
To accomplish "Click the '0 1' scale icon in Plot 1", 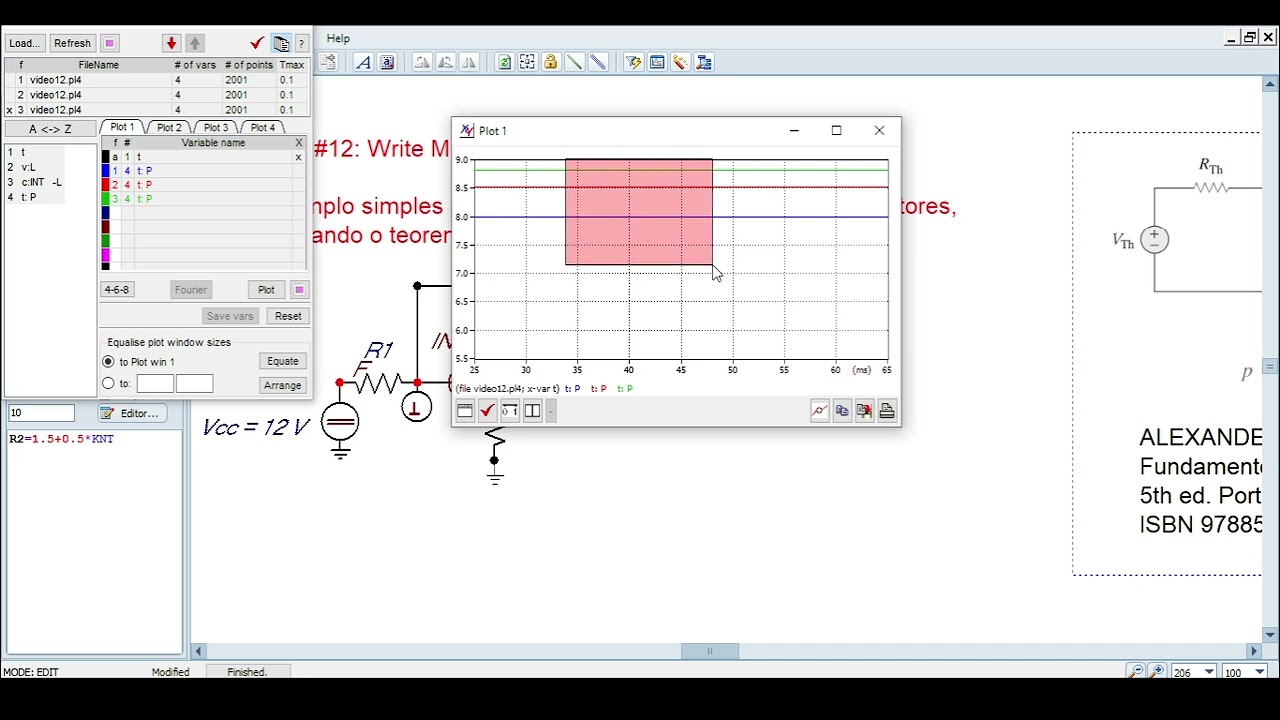I will pyautogui.click(x=510, y=411).
